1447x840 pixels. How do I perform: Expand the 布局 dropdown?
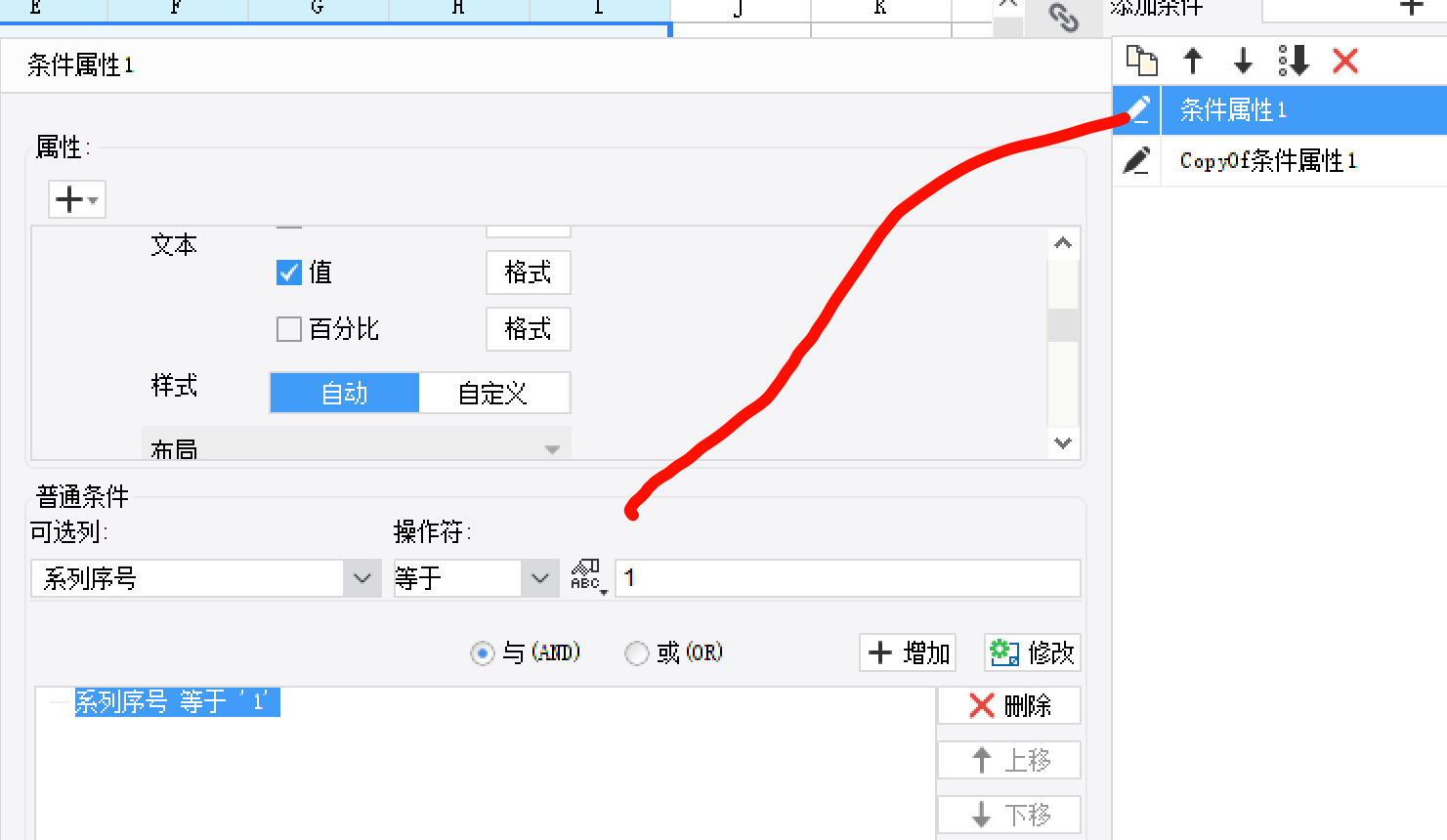[x=357, y=445]
